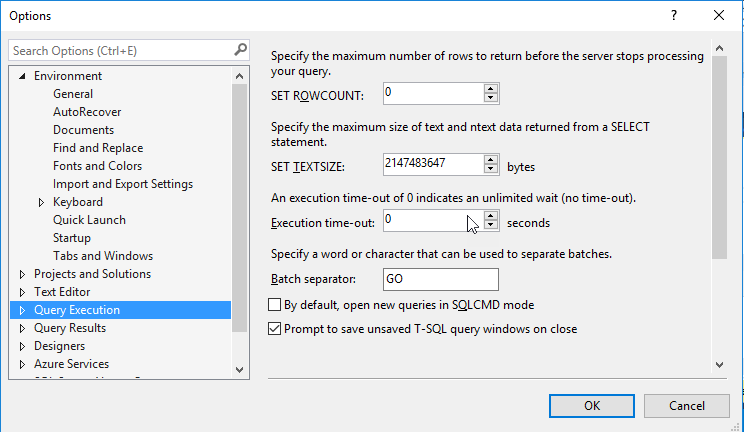Click the Batch separator text field
This screenshot has height=432, width=744.
440,279
